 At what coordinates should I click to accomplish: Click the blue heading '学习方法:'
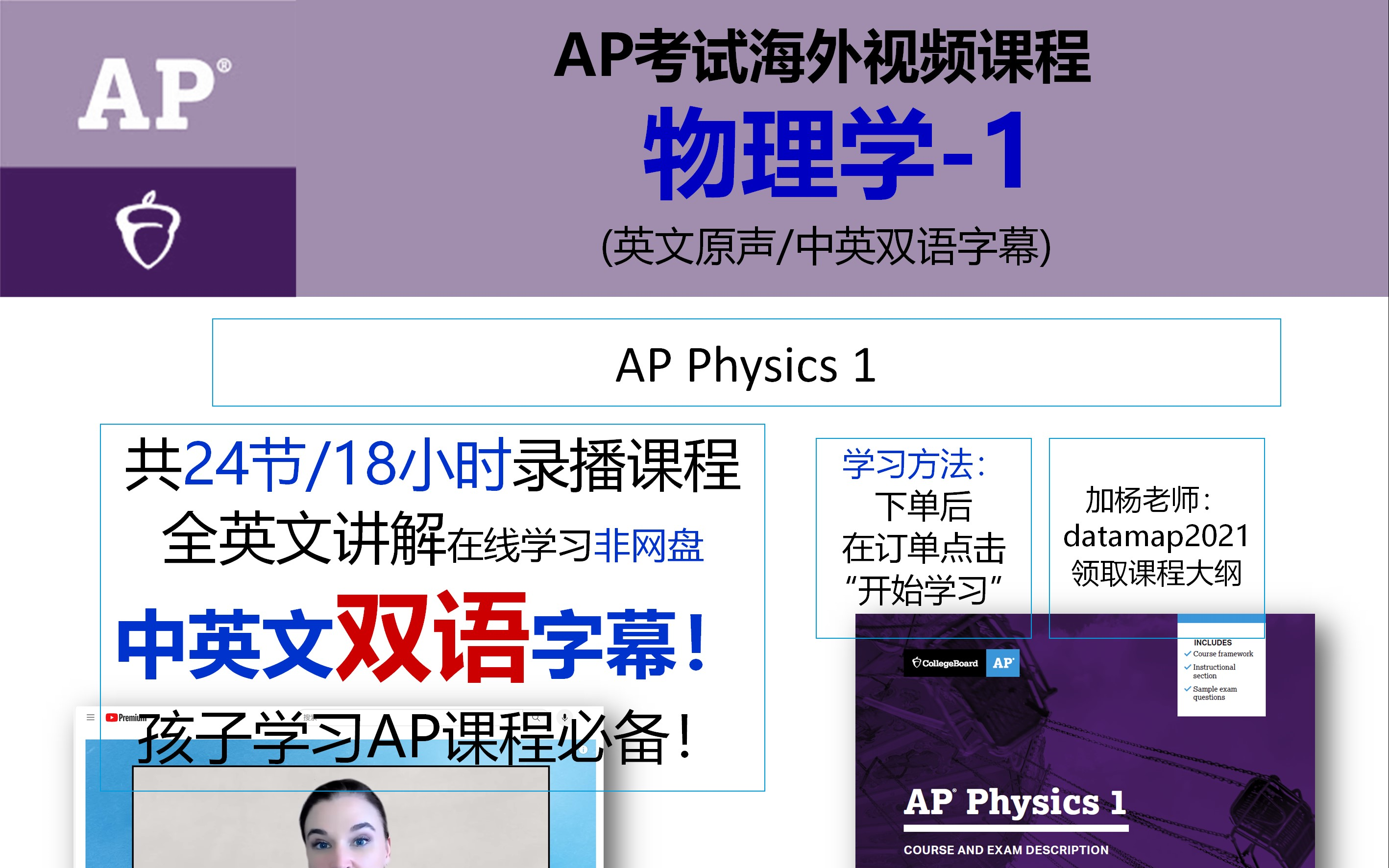point(914,464)
